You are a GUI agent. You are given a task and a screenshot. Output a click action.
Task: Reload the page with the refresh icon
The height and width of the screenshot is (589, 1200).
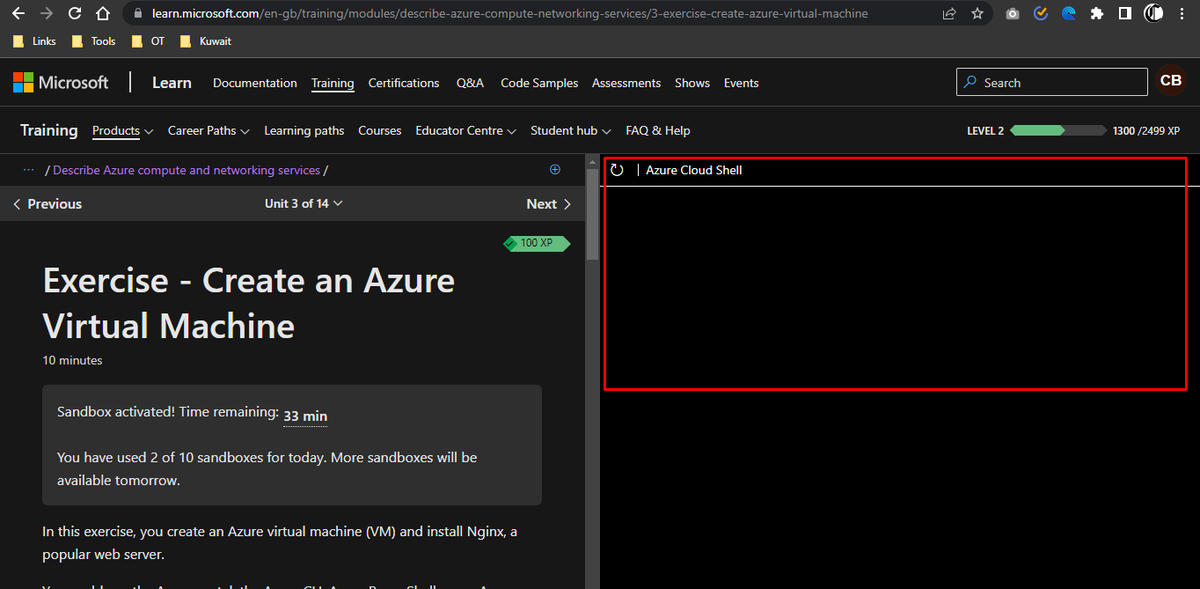click(74, 14)
